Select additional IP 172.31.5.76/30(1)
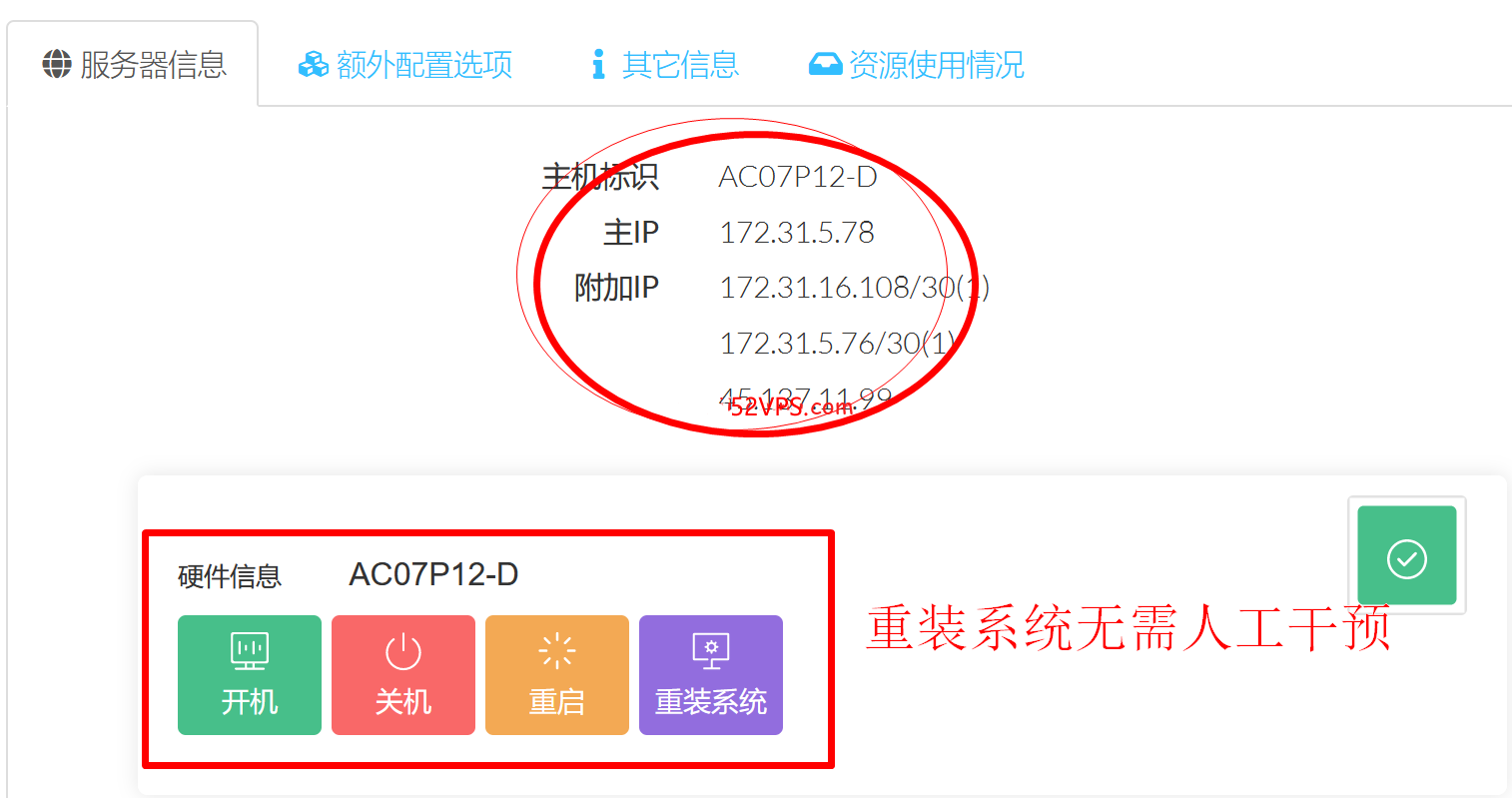 pos(838,344)
